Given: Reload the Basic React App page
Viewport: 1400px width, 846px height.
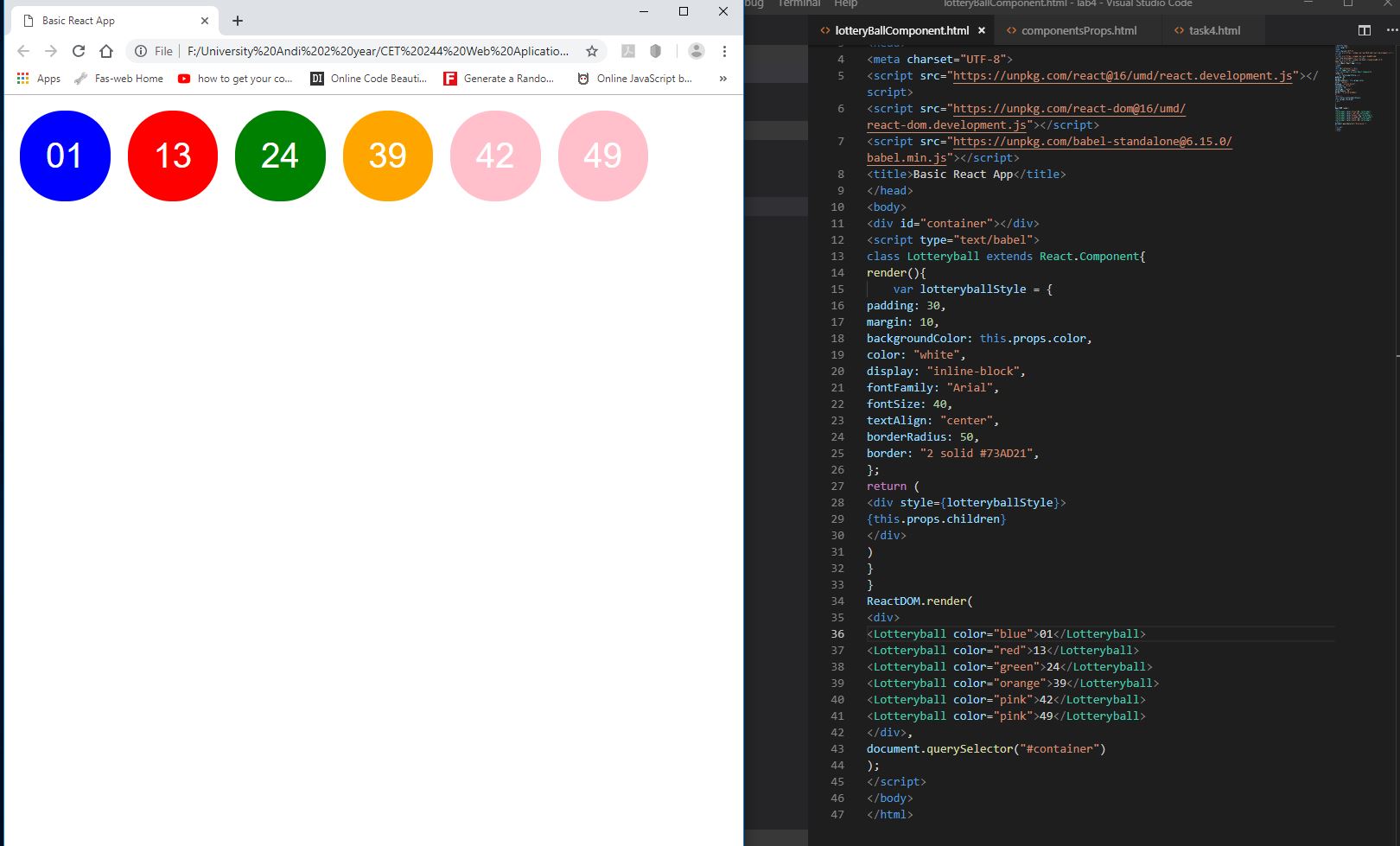Looking at the screenshot, I should coord(79,51).
